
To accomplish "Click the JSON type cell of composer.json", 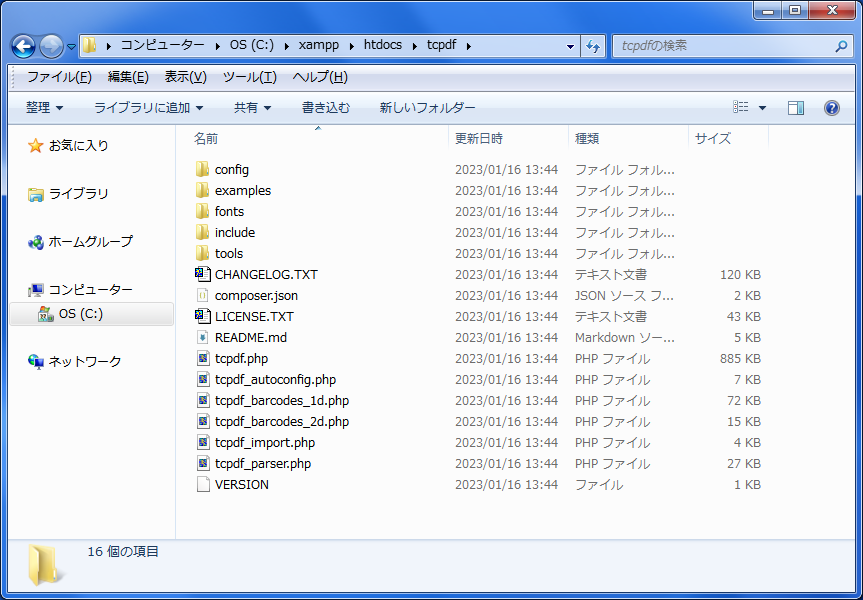I will pyautogui.click(x=624, y=296).
